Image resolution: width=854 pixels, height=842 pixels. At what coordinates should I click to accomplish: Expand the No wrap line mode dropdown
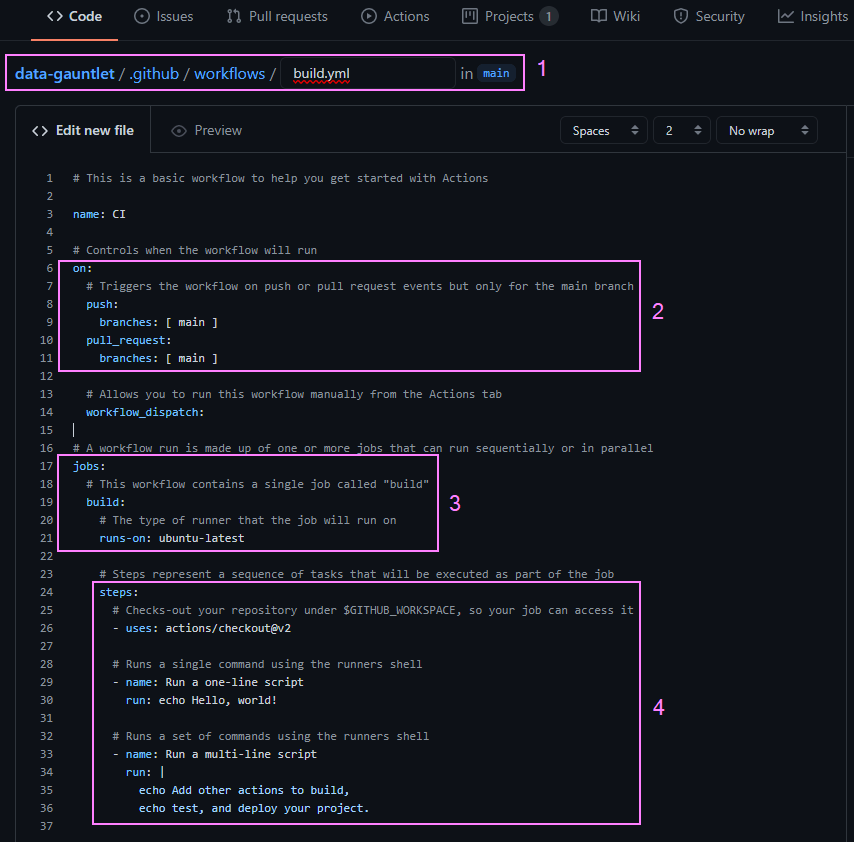pos(765,131)
